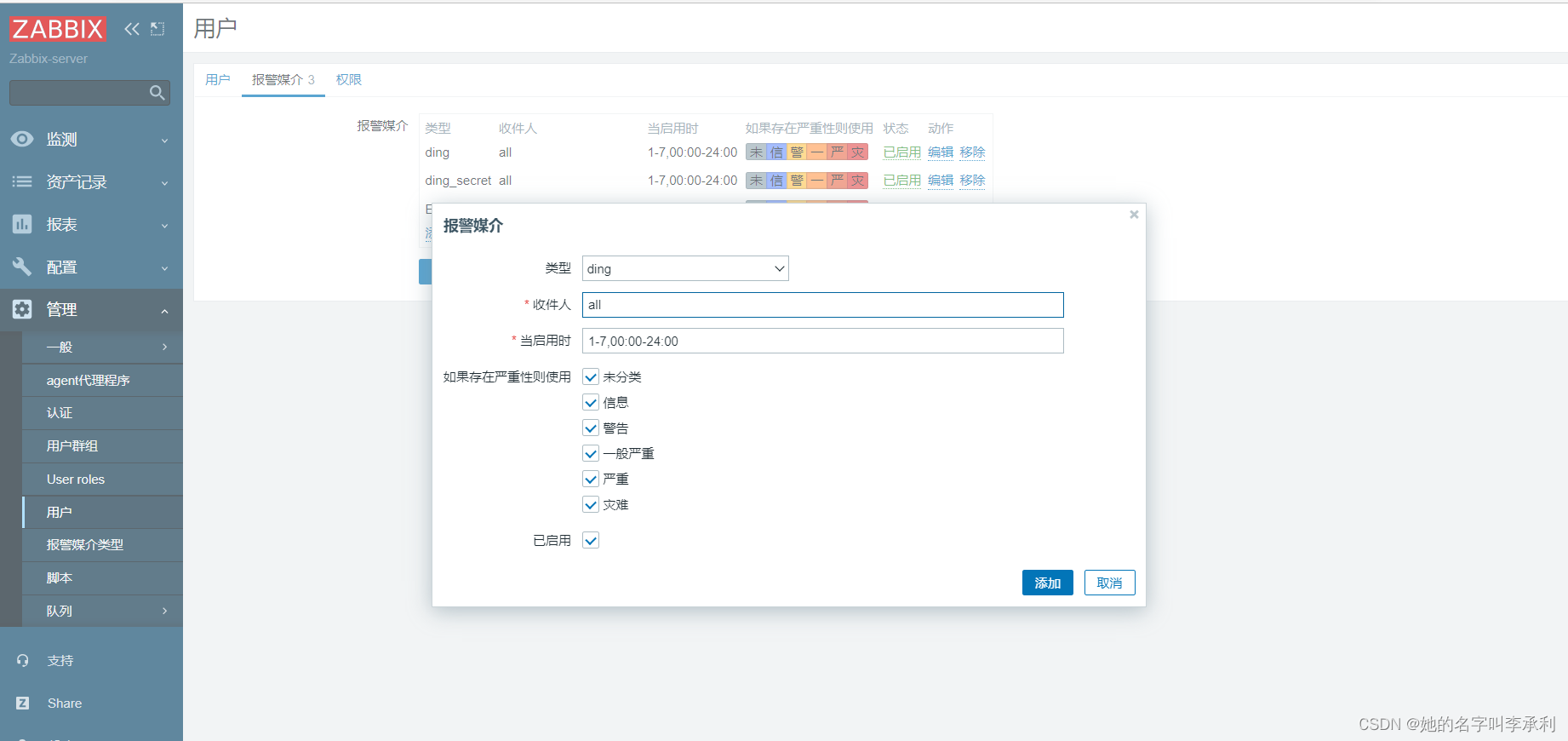Switch to the 用户 tab

[x=218, y=79]
